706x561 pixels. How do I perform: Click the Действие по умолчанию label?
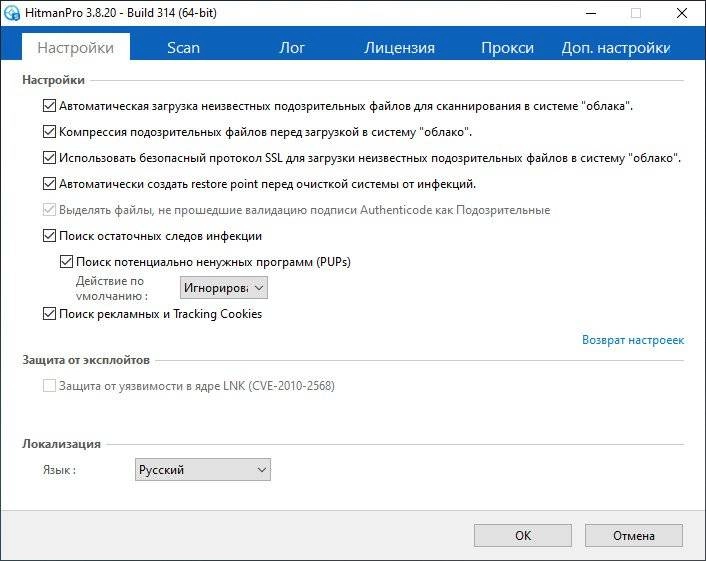[x=112, y=288]
